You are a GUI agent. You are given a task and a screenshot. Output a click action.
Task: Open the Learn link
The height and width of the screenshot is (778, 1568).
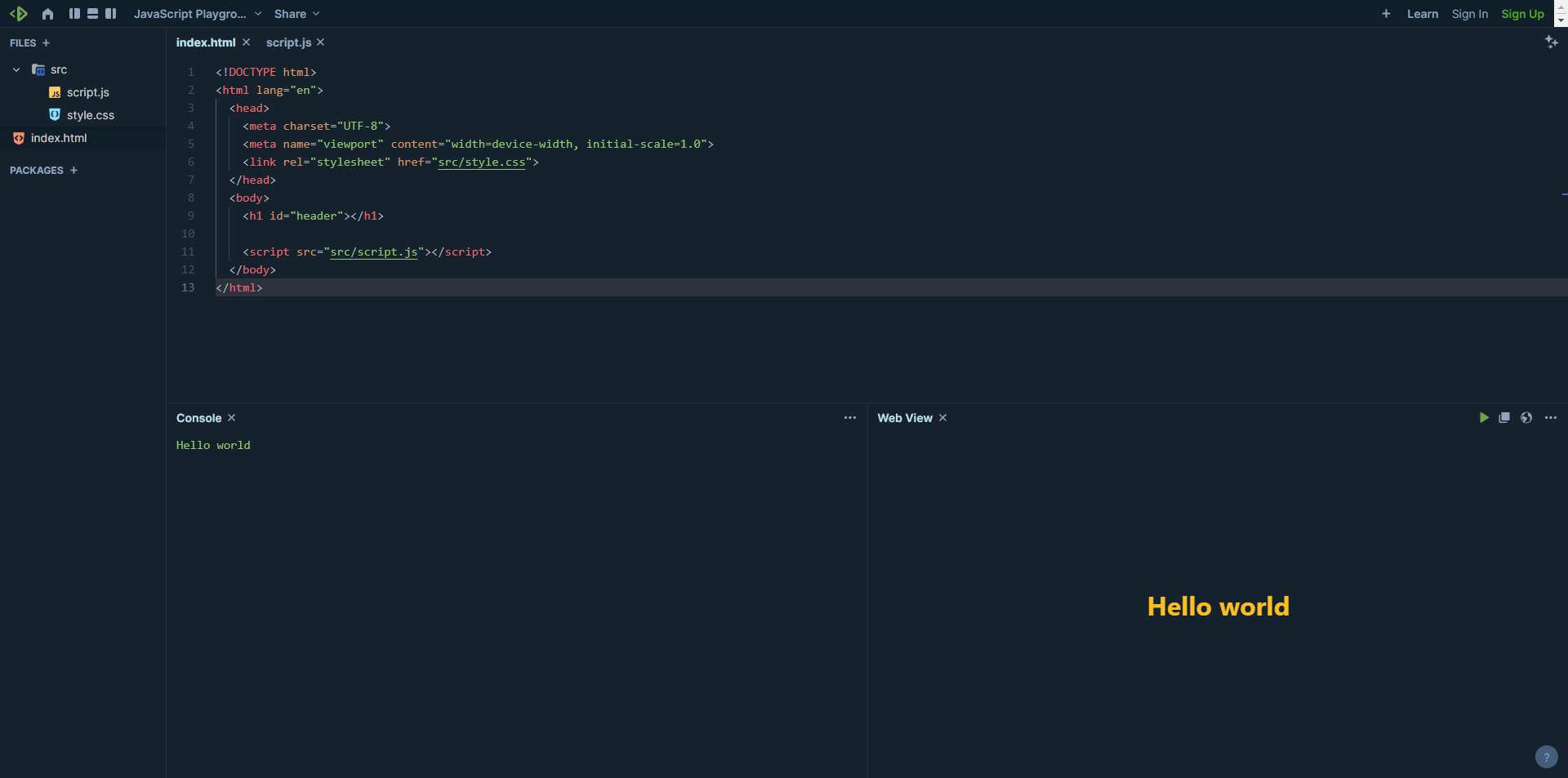1422,14
